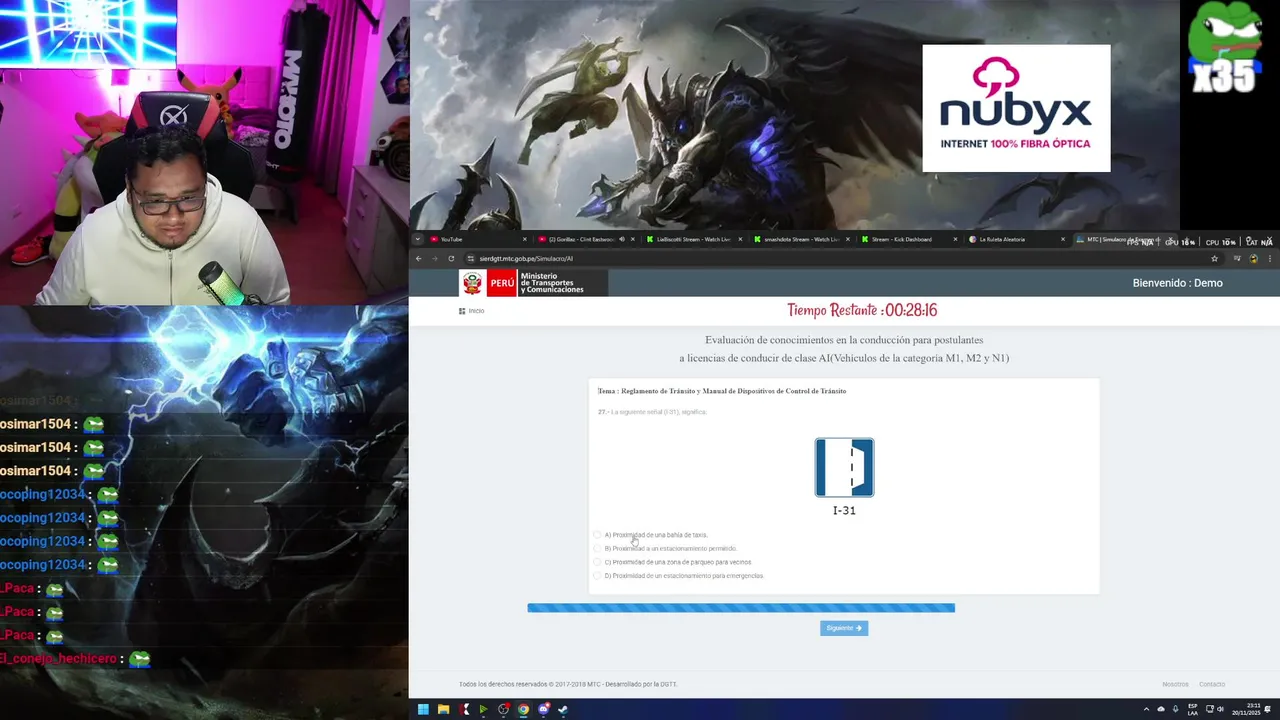Expand the system tray hidden icons chevron
This screenshot has width=1280, height=720.
(1146, 710)
